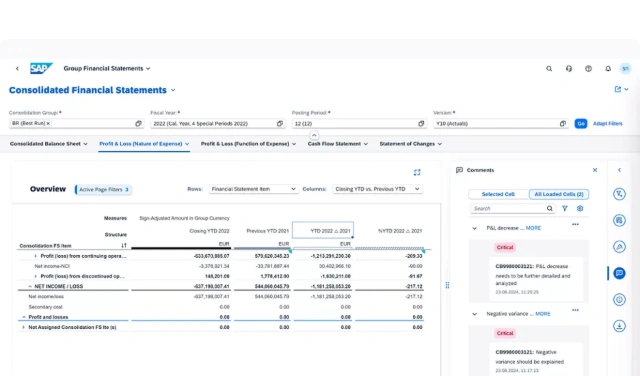
Task: Click Adapt Filters link
Action: tap(607, 123)
